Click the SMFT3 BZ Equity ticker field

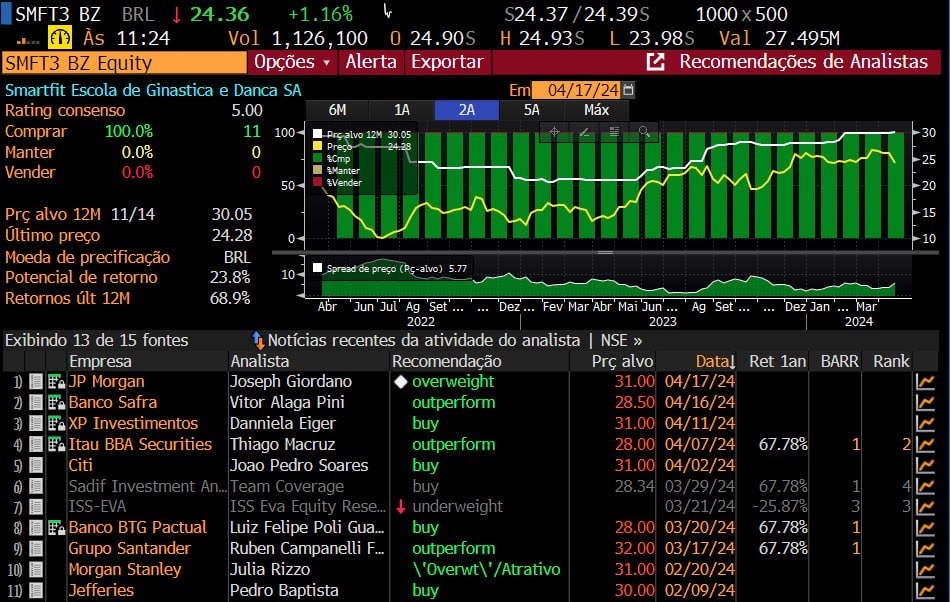(124, 63)
